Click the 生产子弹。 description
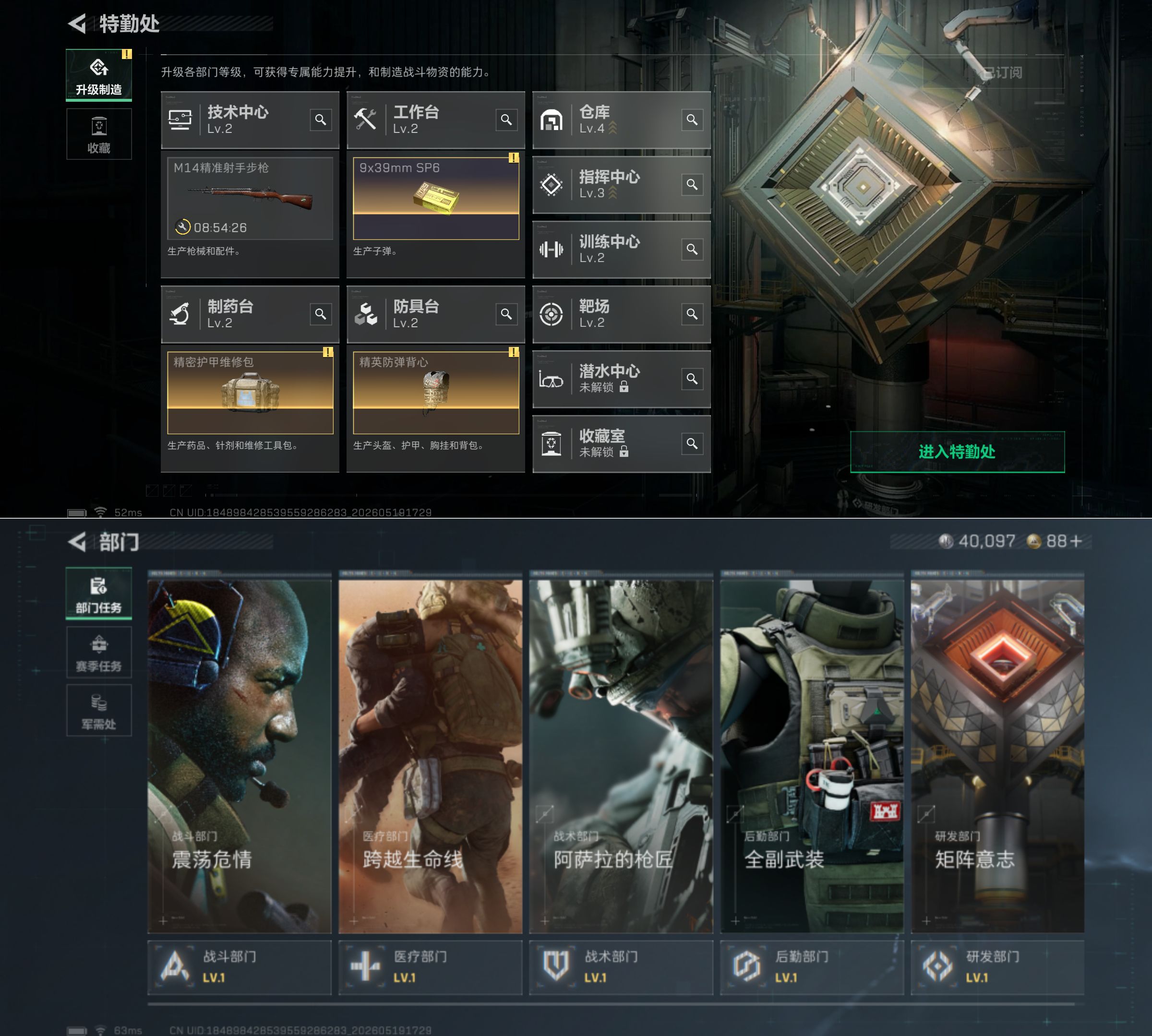Viewport: 1152px width, 1036px height. coord(375,251)
